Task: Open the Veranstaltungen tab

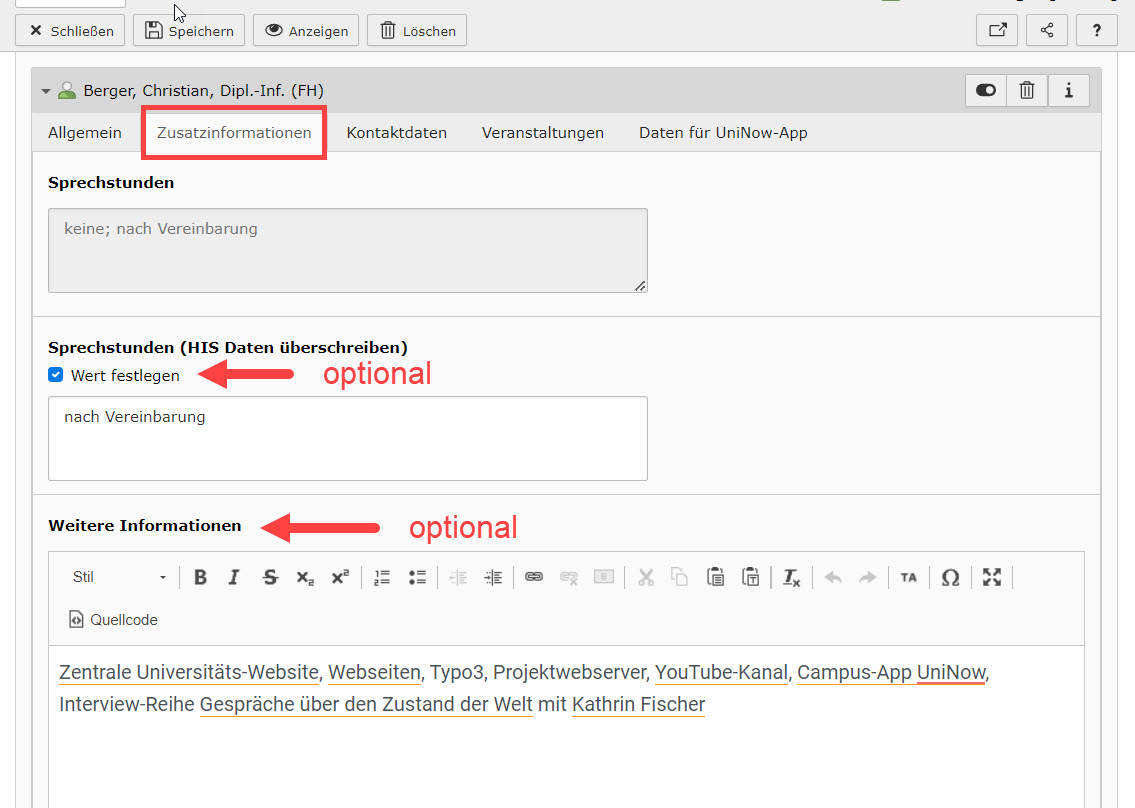Action: [x=542, y=133]
